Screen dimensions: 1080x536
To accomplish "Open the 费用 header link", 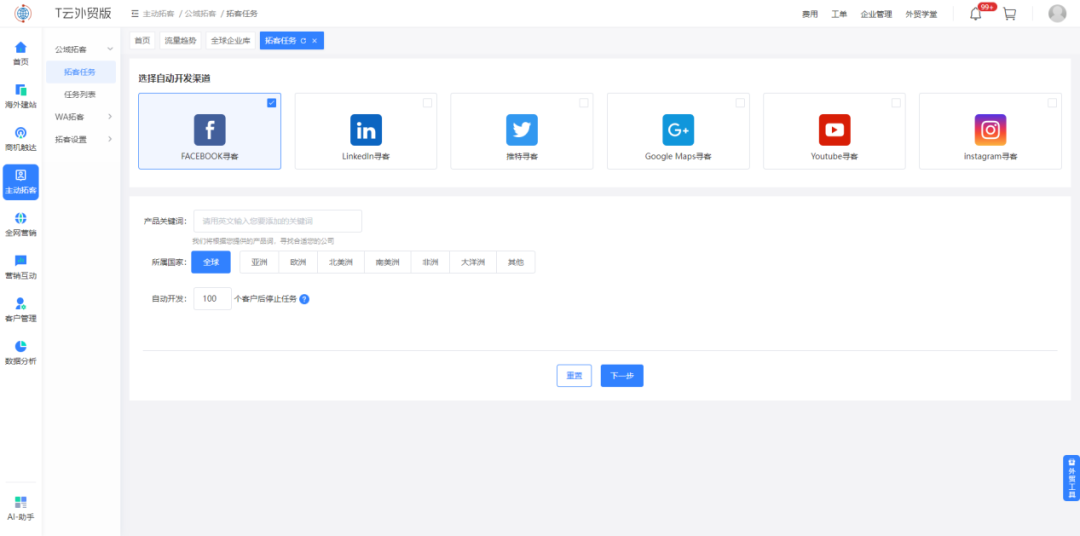I will (810, 14).
